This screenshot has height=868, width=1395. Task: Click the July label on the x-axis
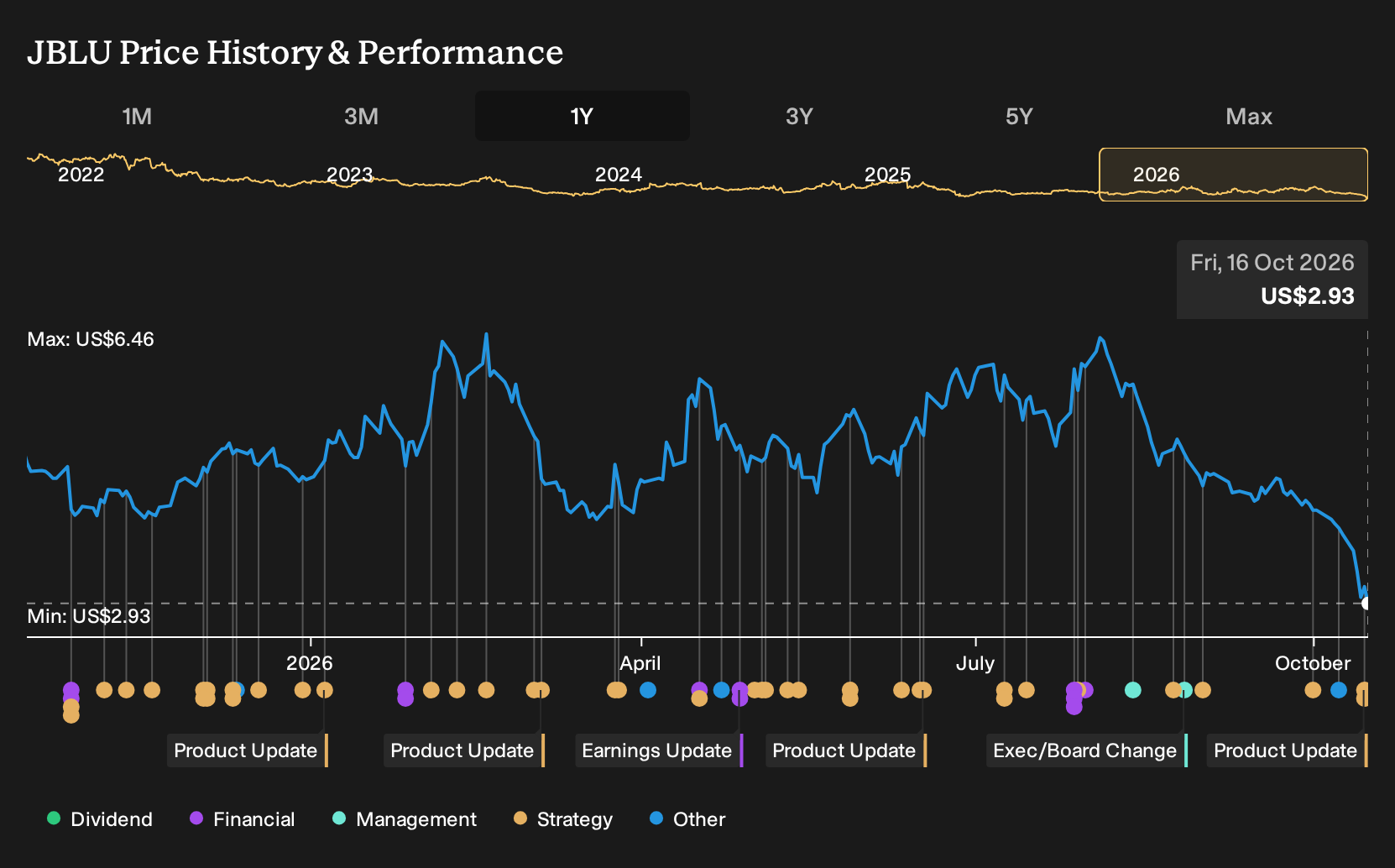pyautogui.click(x=975, y=663)
